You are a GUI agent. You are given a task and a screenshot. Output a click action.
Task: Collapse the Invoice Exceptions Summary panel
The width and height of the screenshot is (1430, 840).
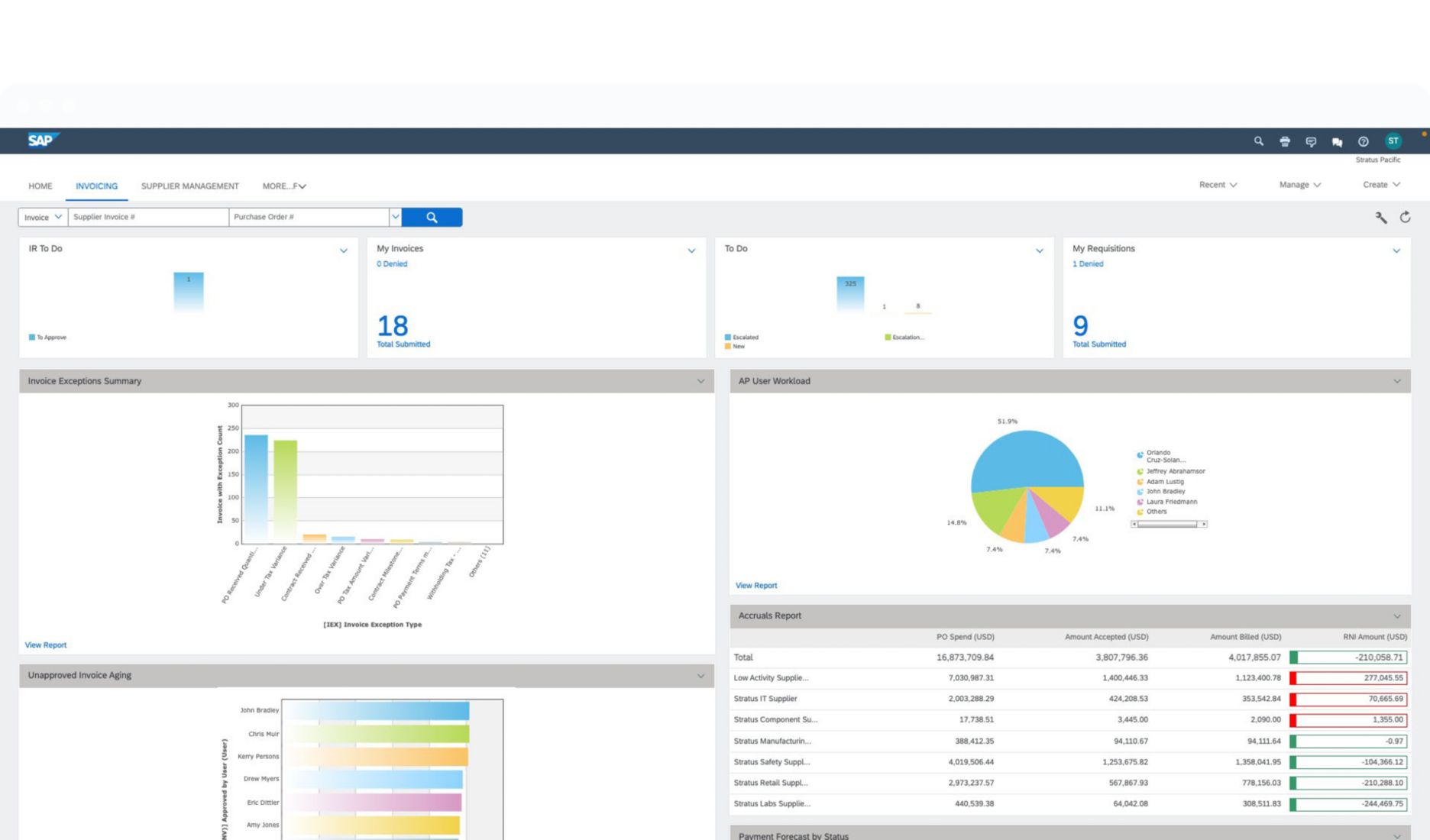700,381
